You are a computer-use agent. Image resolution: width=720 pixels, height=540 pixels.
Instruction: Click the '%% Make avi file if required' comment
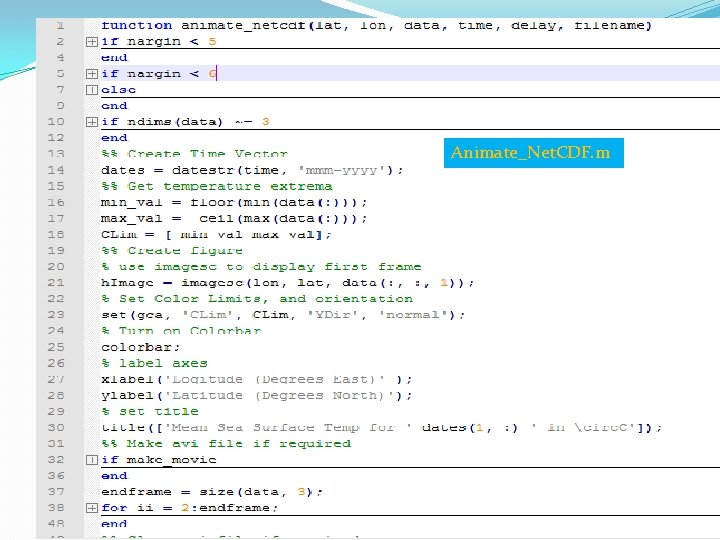[226, 444]
